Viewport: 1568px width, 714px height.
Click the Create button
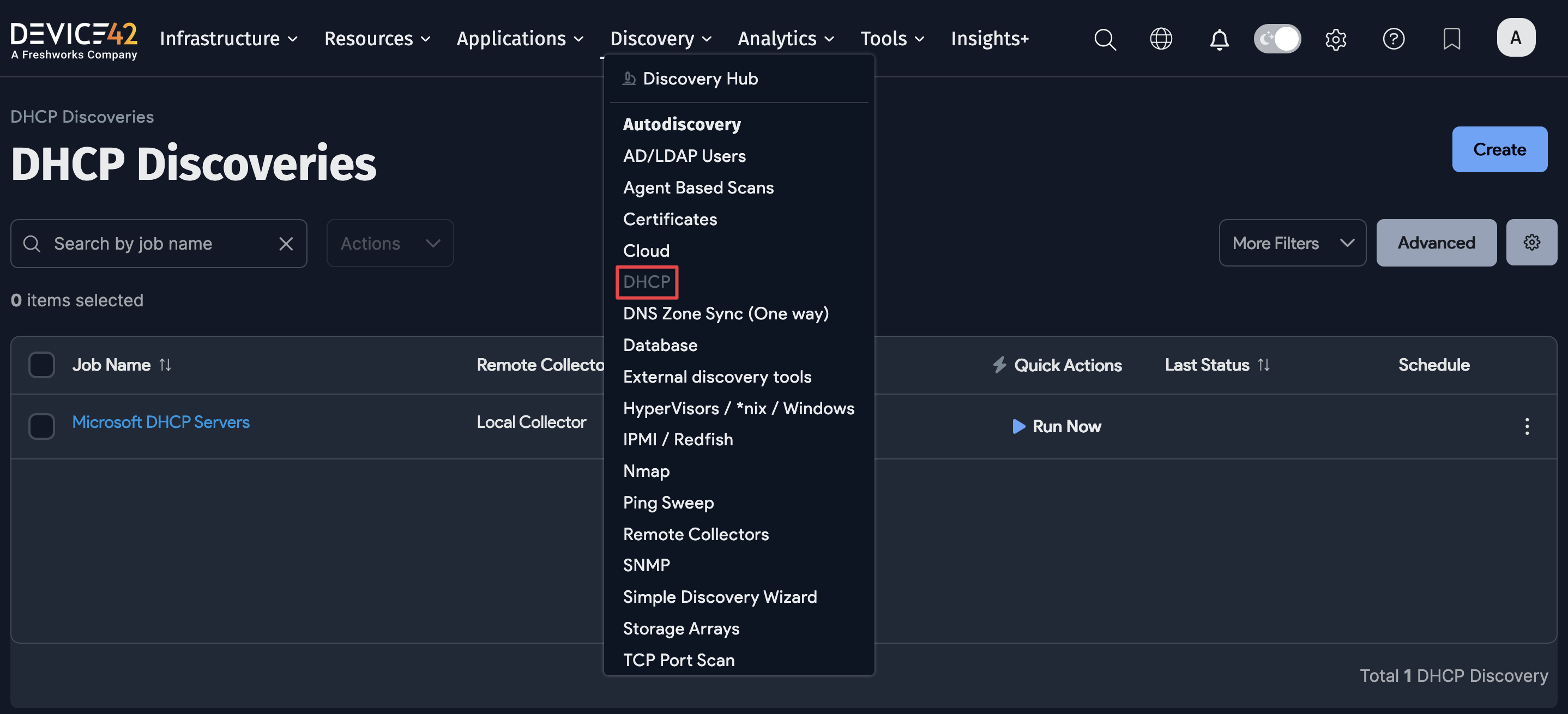(x=1499, y=149)
